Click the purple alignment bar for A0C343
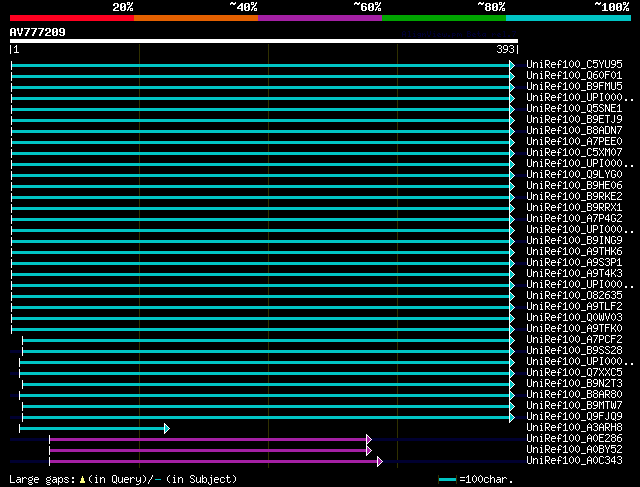 pos(216,461)
